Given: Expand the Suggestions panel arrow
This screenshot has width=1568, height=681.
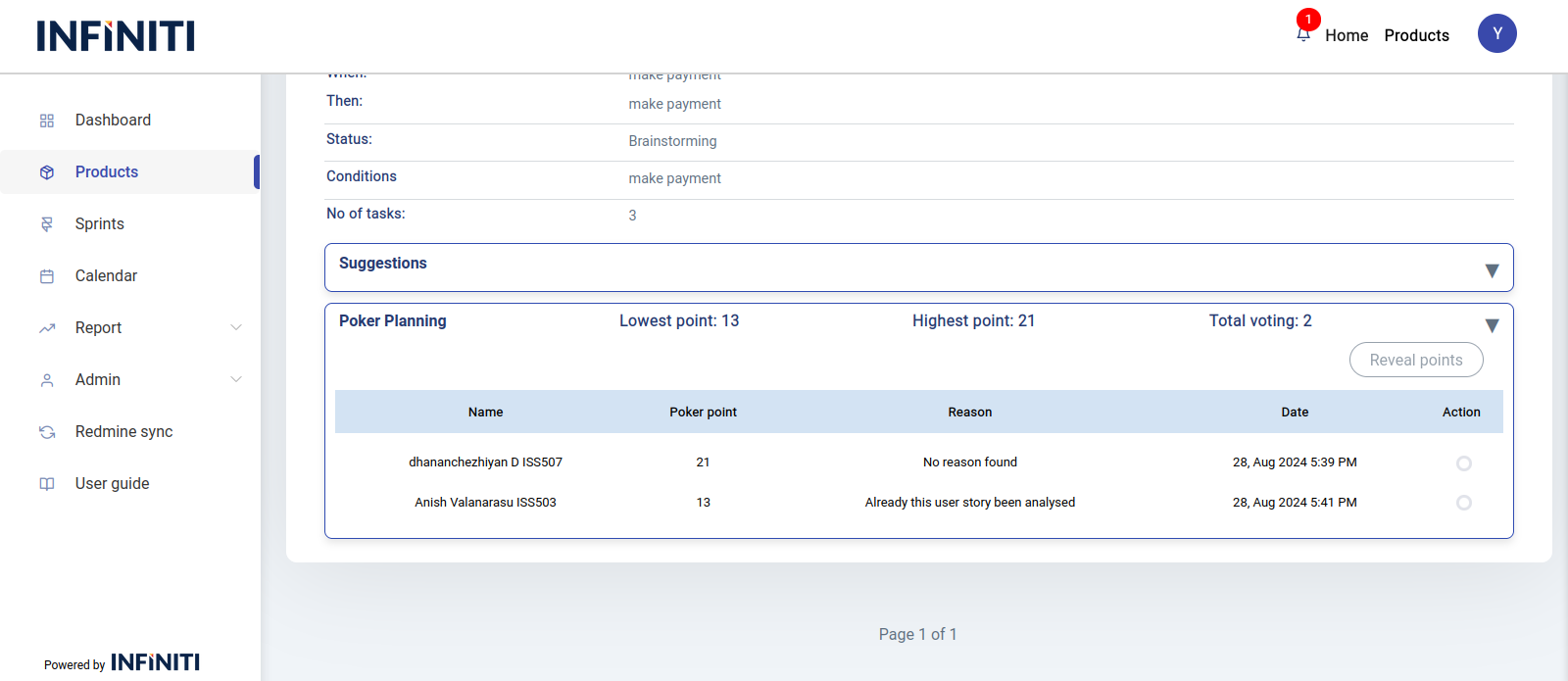Looking at the screenshot, I should [x=1492, y=270].
